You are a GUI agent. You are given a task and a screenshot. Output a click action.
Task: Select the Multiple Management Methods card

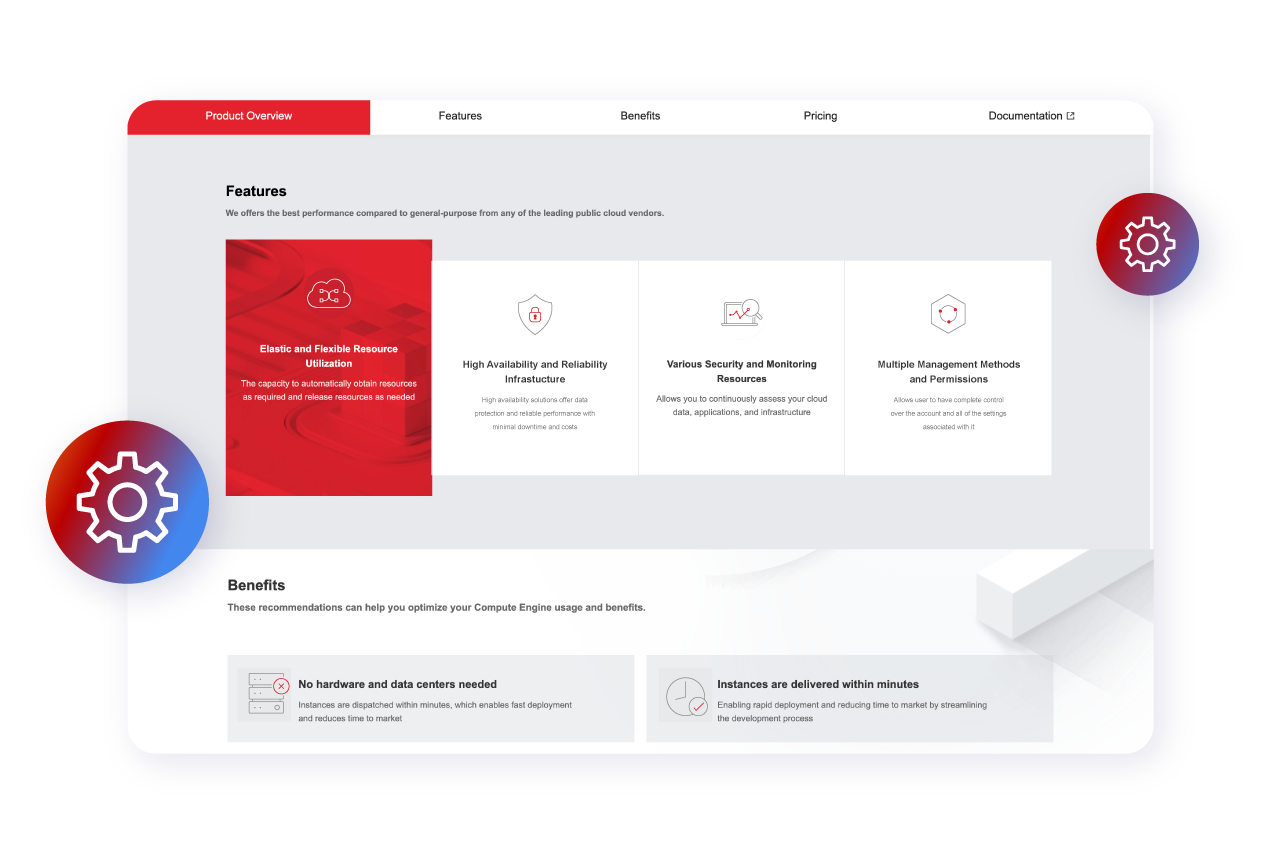tap(948, 367)
